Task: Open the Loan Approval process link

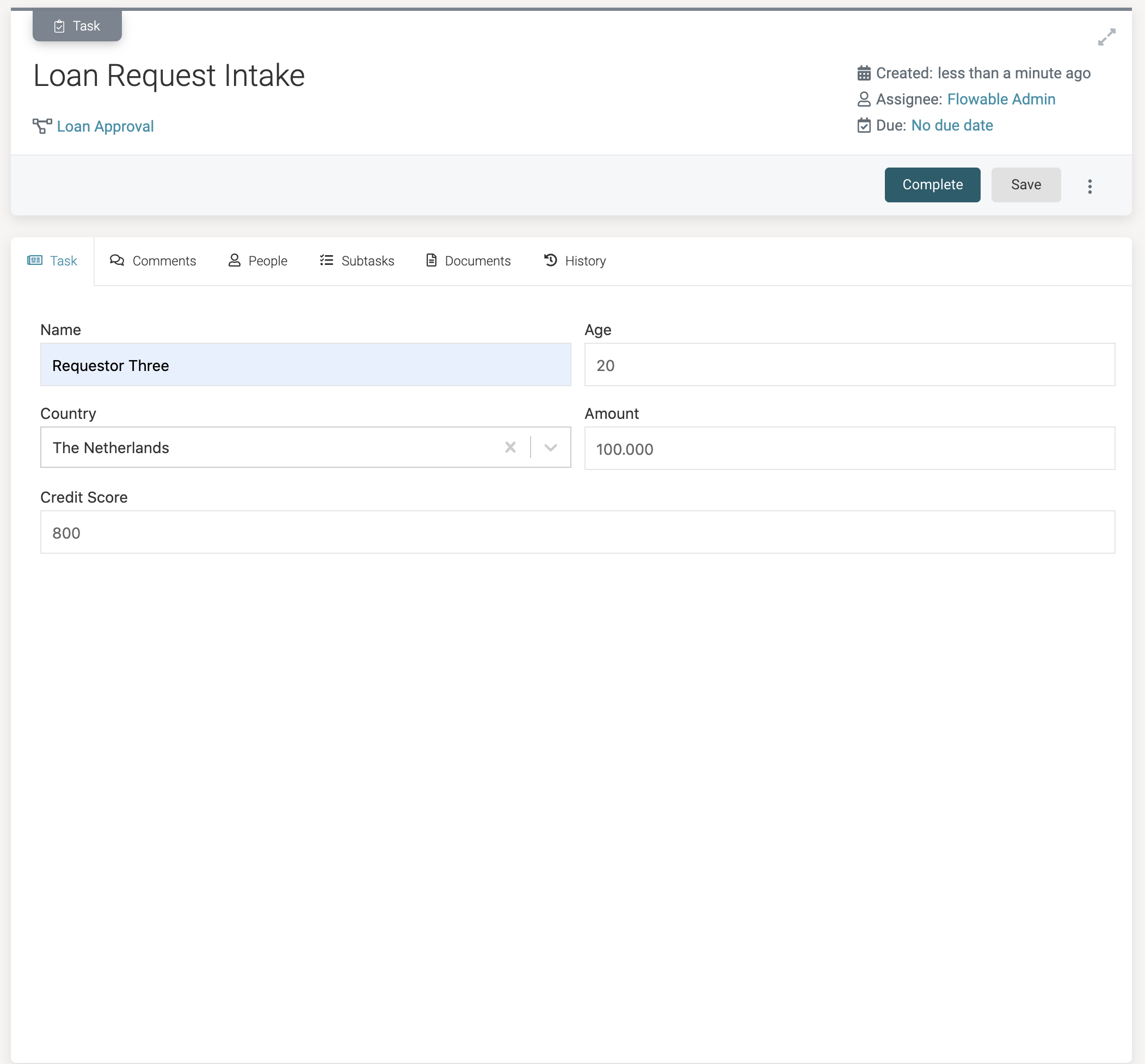Action: pyautogui.click(x=105, y=126)
